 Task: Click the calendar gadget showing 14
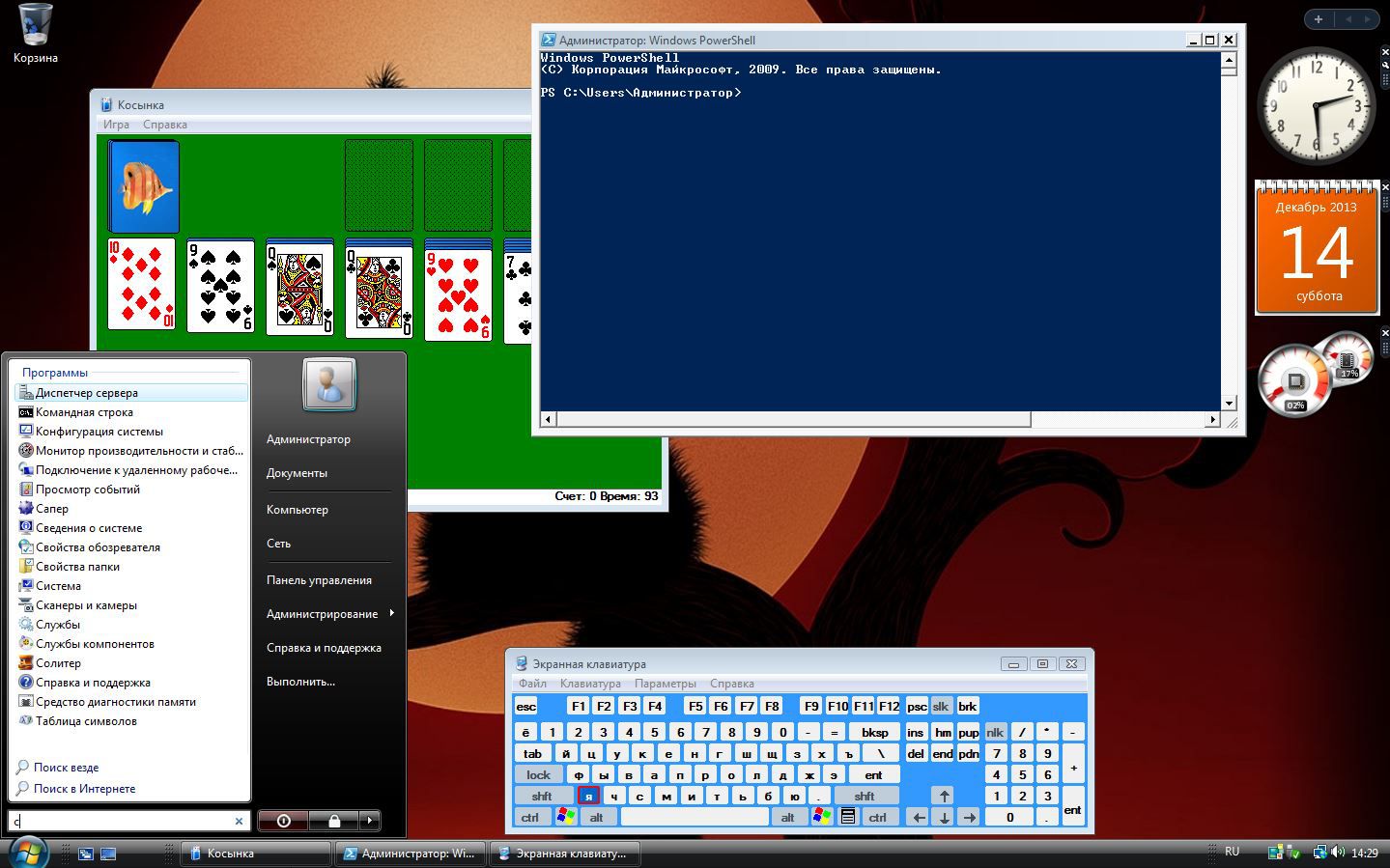click(x=1317, y=247)
